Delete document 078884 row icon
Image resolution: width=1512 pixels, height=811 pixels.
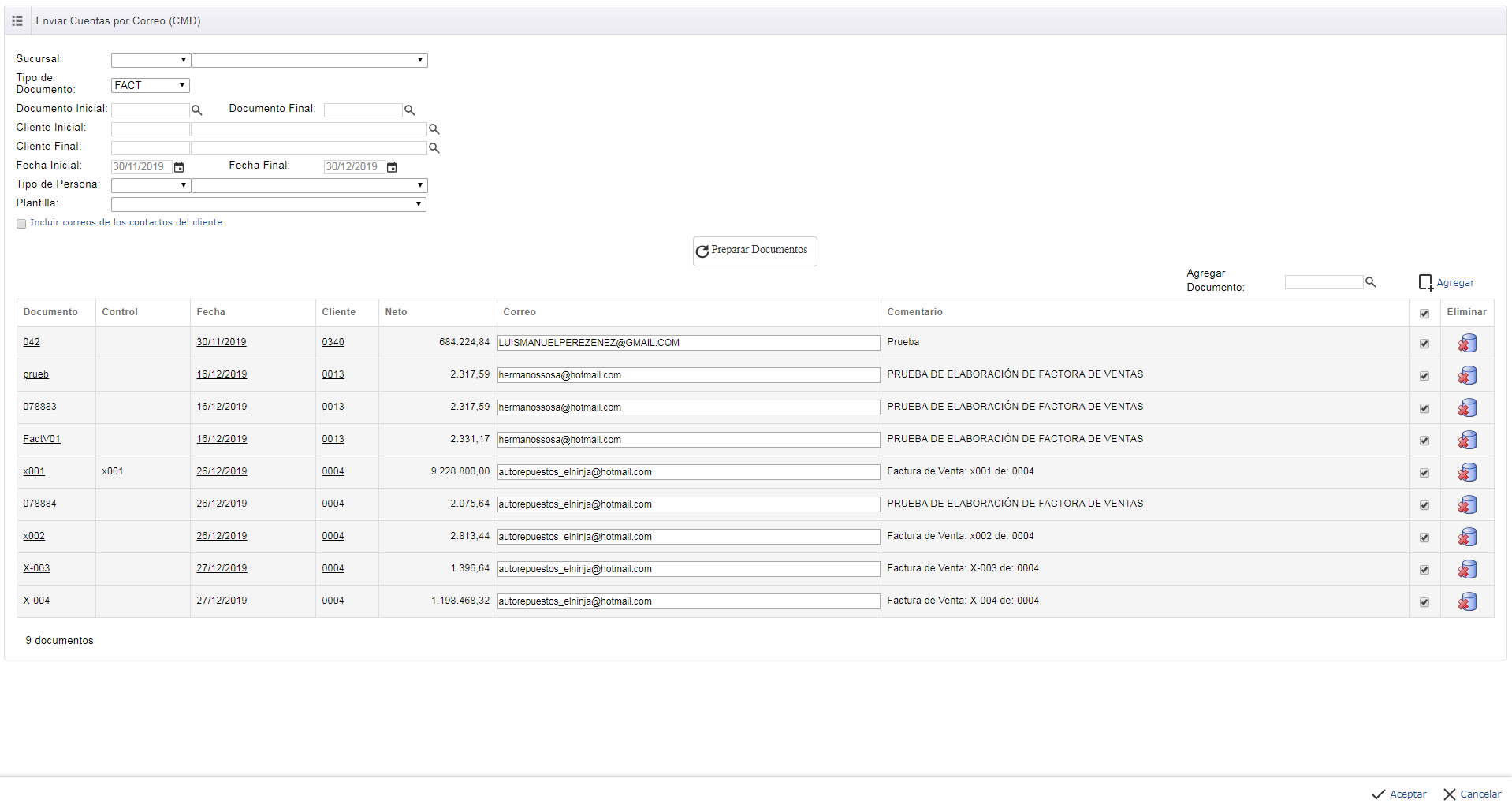[x=1467, y=504]
